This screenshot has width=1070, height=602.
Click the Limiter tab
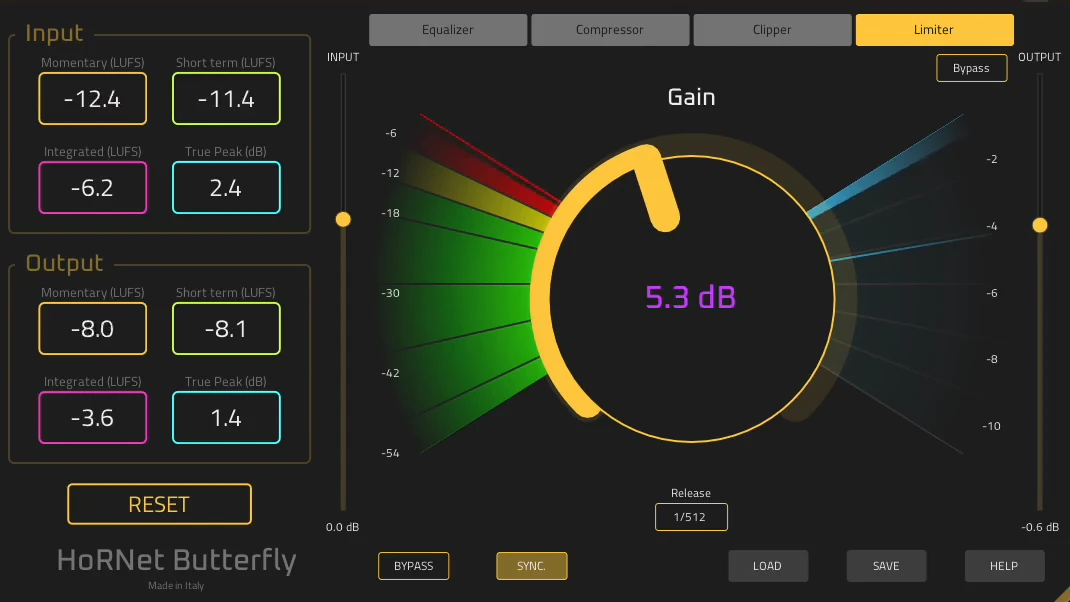(x=934, y=30)
